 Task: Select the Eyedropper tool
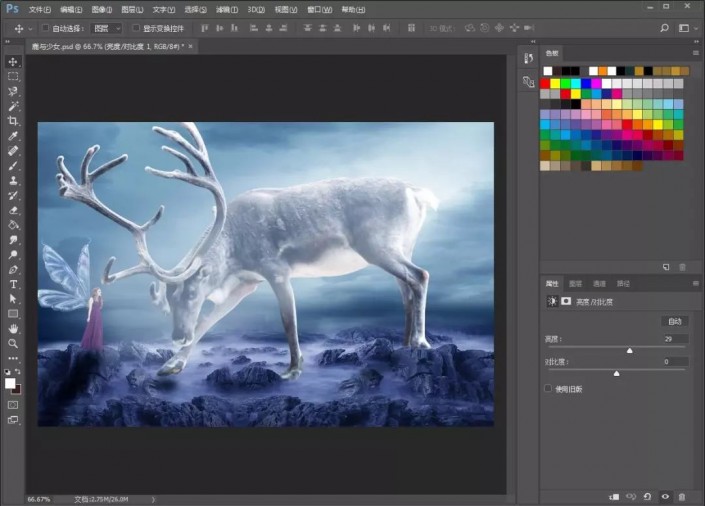pos(13,136)
